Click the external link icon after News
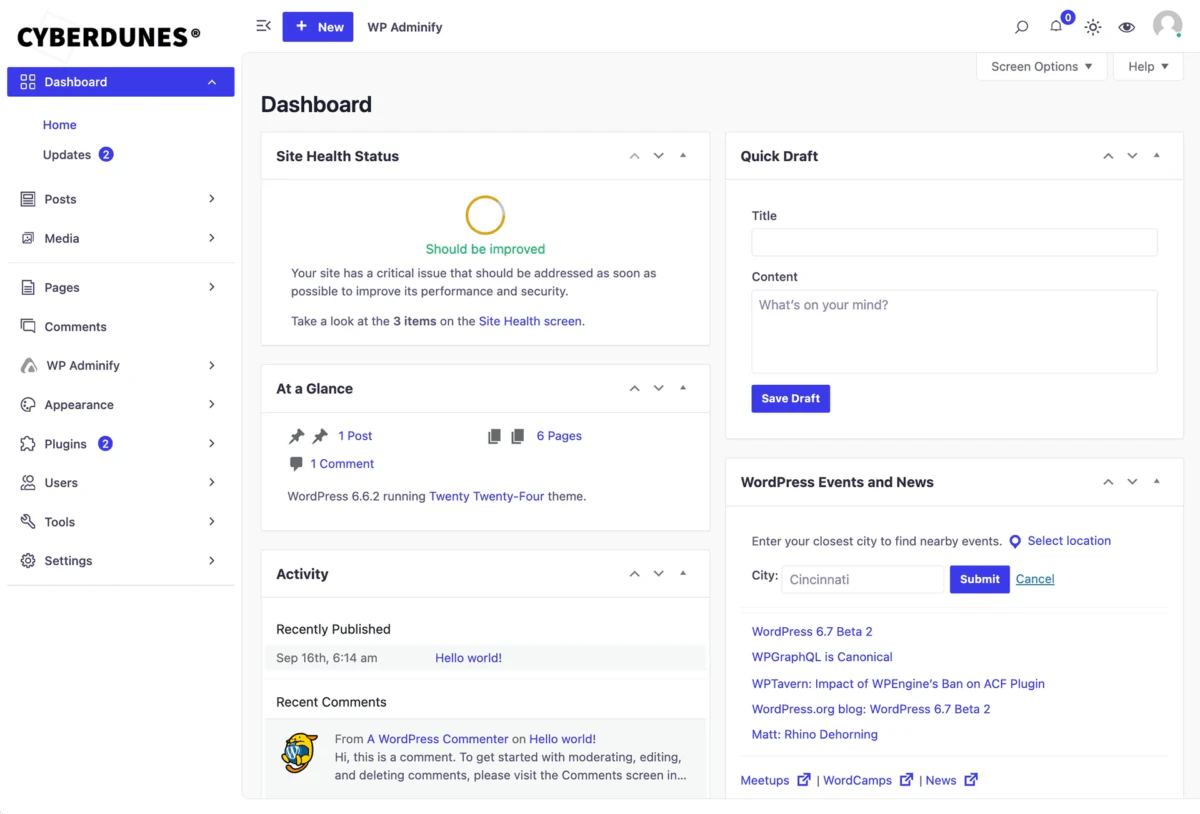Viewport: 1200px width, 814px height. tap(971, 779)
